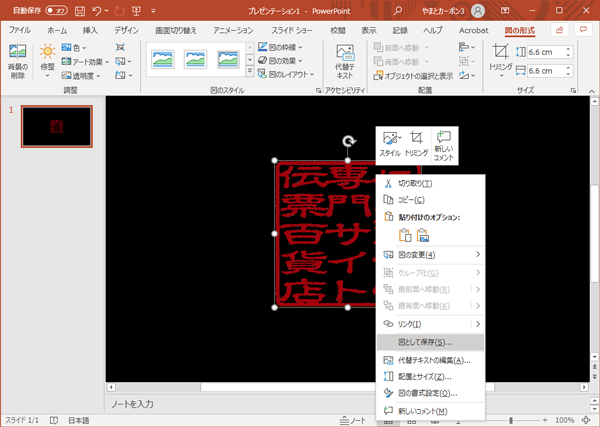Click the undo icon in the quick access toolbar
600x427 pixels.
pos(95,11)
